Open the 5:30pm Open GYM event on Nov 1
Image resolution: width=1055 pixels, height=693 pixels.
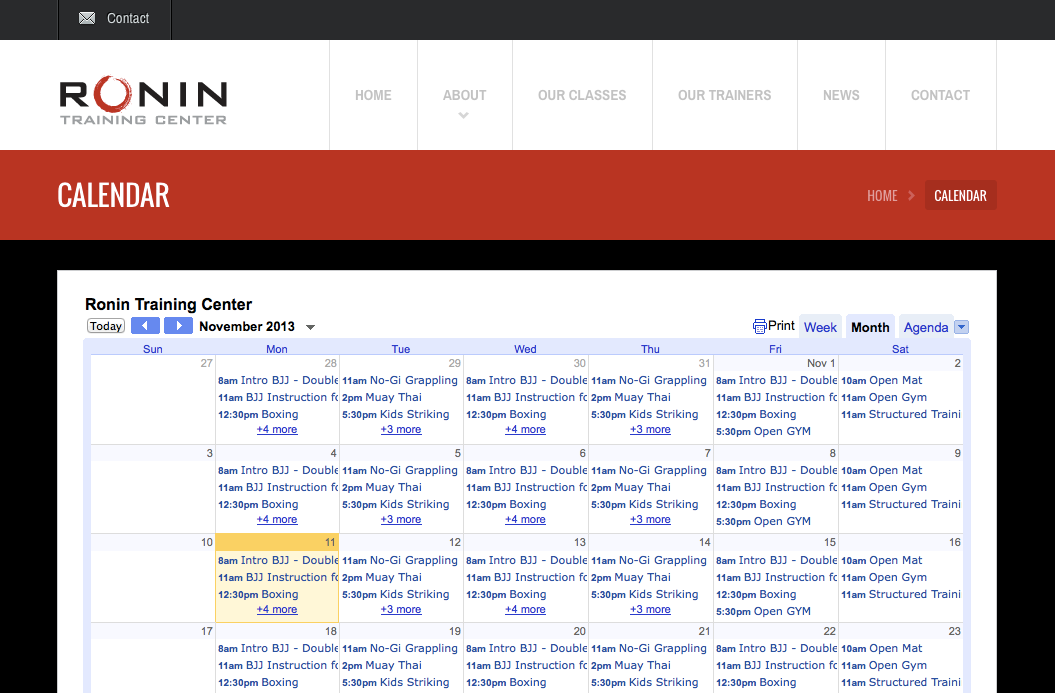pos(763,431)
